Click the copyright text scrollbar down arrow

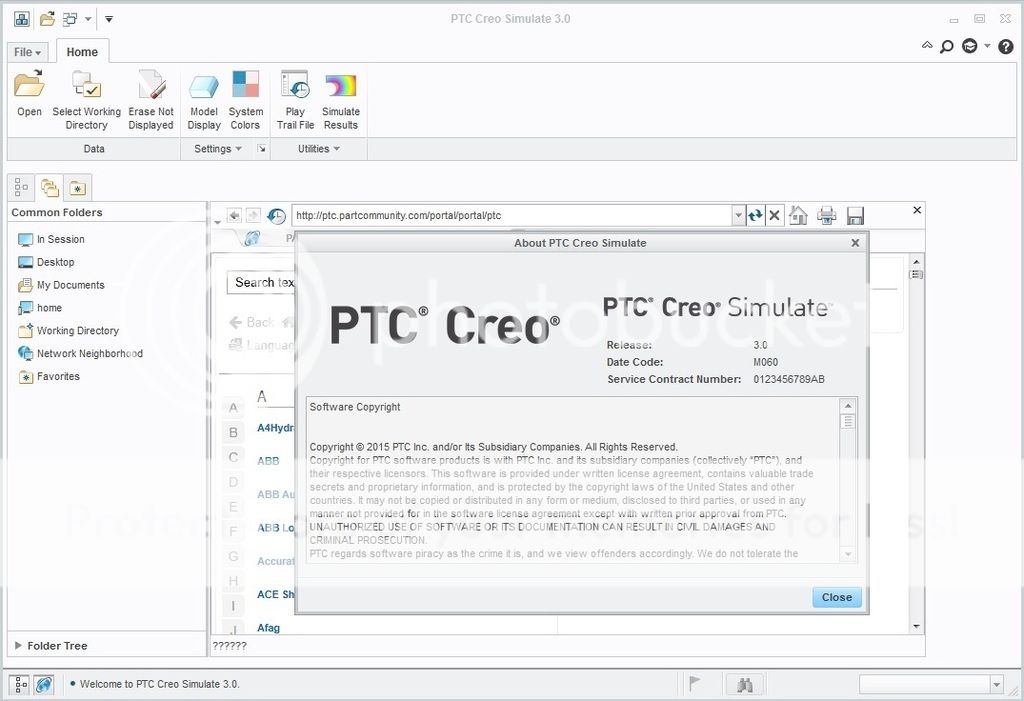(x=848, y=554)
